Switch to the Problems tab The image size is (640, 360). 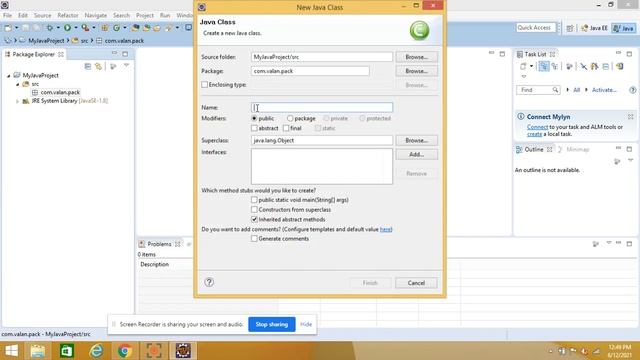coord(159,244)
